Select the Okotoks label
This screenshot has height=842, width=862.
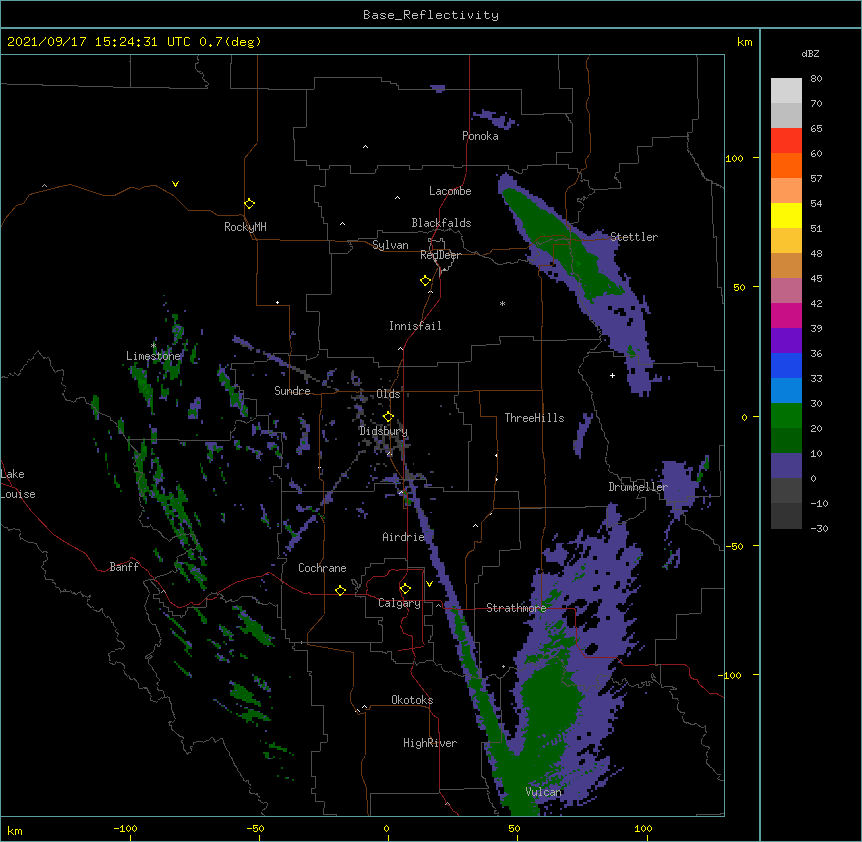(x=412, y=700)
